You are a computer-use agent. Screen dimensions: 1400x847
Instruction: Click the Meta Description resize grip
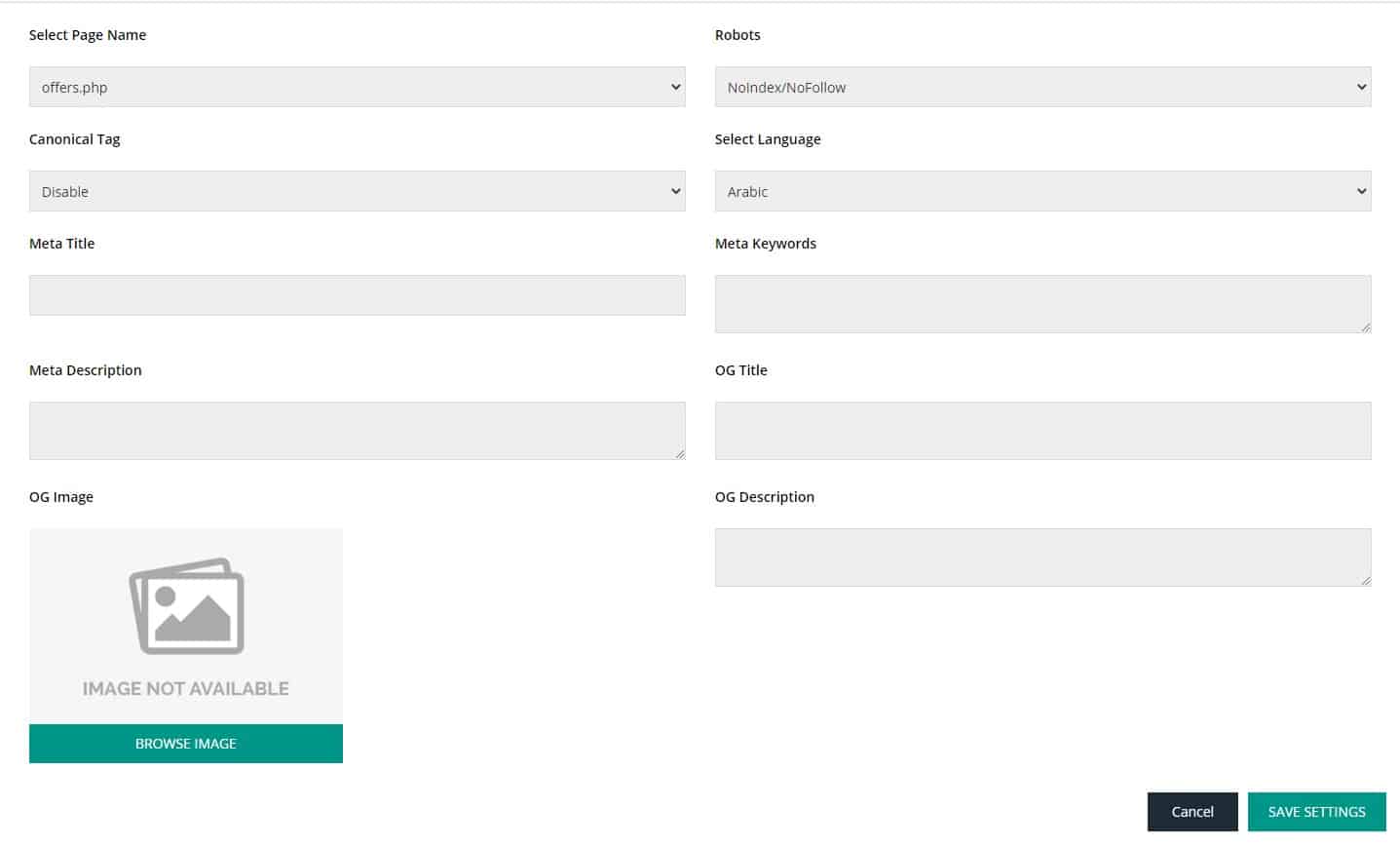(x=680, y=454)
